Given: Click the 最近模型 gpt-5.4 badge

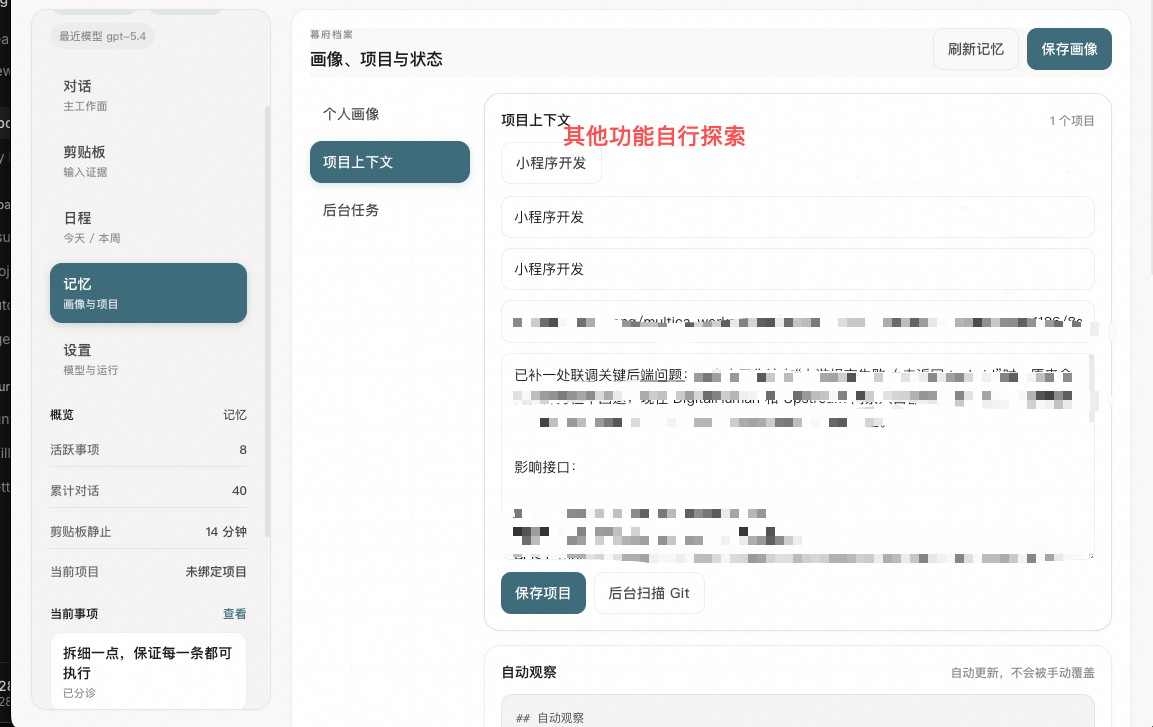Looking at the screenshot, I should pos(102,37).
